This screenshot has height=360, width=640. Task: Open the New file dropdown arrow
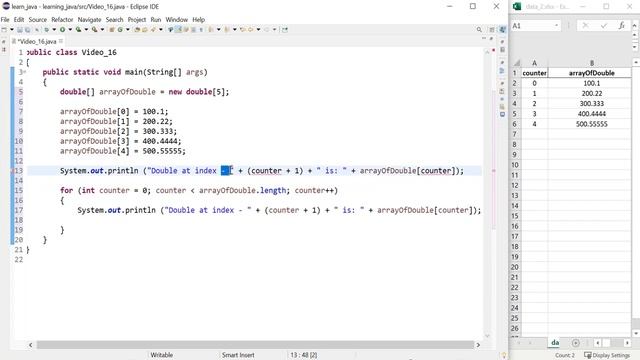point(12,30)
